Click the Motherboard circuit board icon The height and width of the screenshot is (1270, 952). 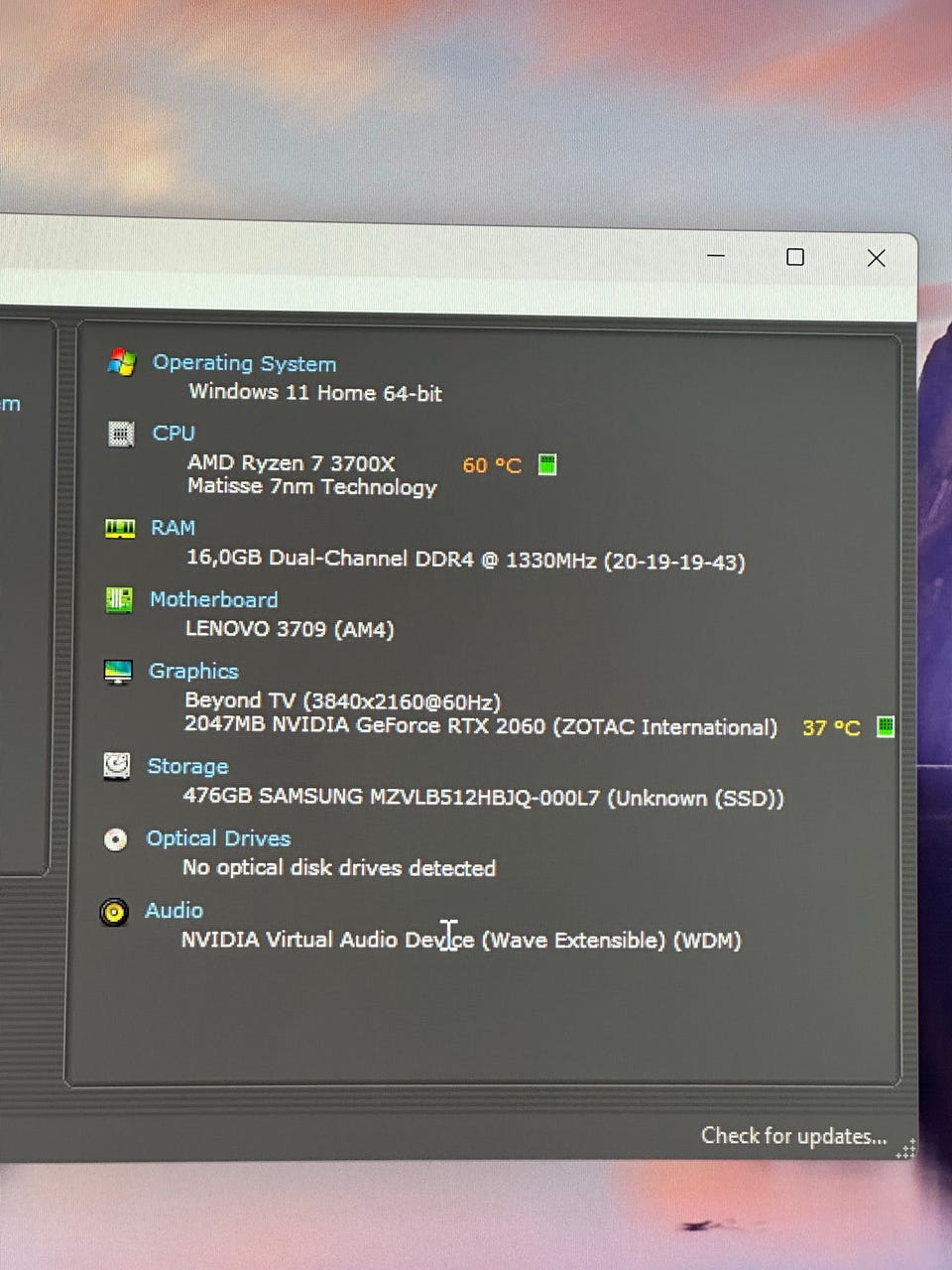coord(119,599)
